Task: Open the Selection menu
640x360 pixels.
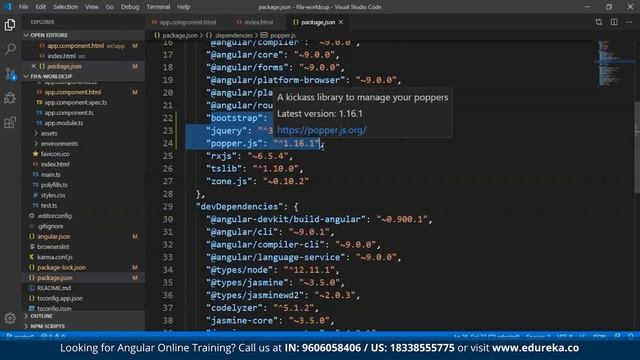Action: point(65,7)
